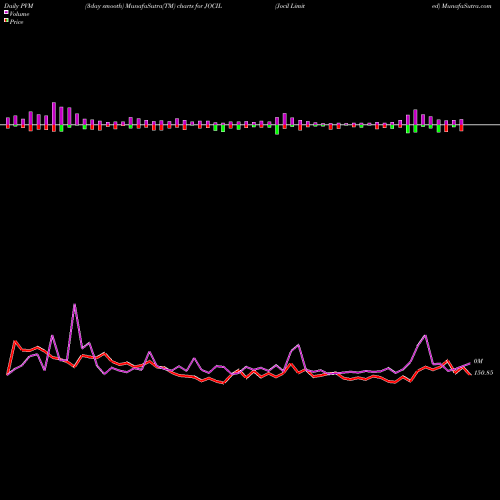Select the 'Price' legend label

(x=16, y=22)
